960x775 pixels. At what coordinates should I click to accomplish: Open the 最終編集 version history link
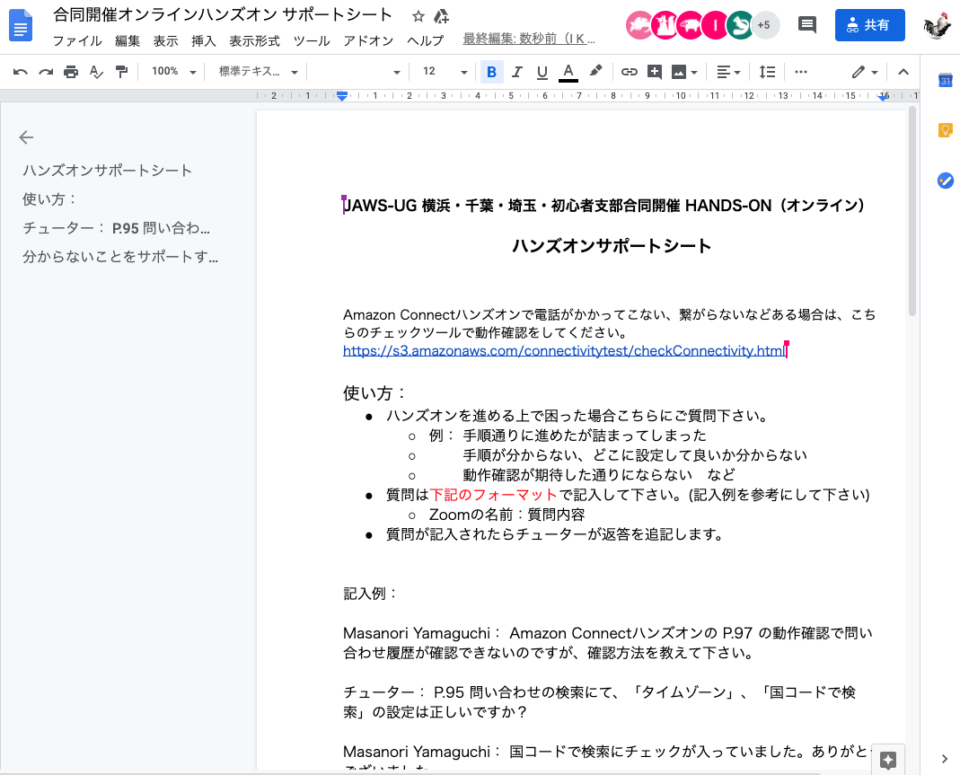(528, 39)
